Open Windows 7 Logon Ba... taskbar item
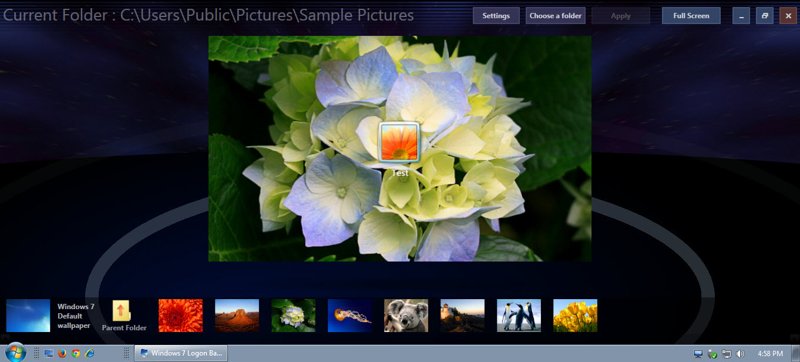This screenshot has width=800, height=362. (x=181, y=353)
